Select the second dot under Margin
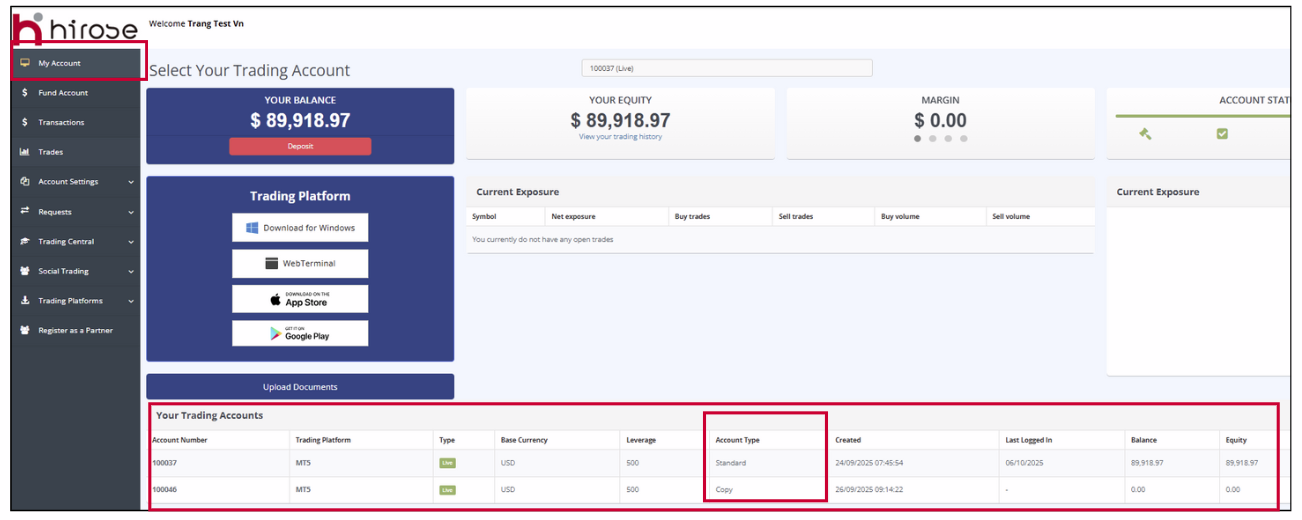The width and height of the screenshot is (1302, 520). click(933, 139)
